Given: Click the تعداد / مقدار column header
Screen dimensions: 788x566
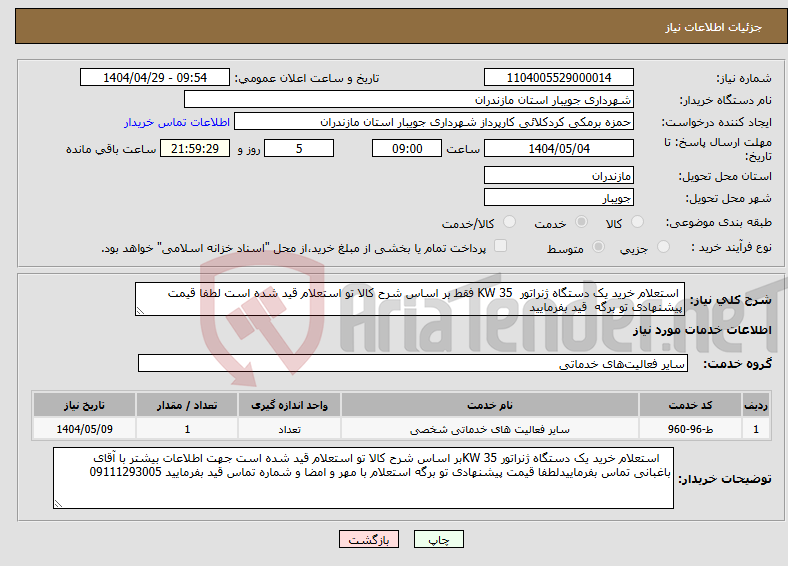Looking at the screenshot, I should tap(187, 405).
